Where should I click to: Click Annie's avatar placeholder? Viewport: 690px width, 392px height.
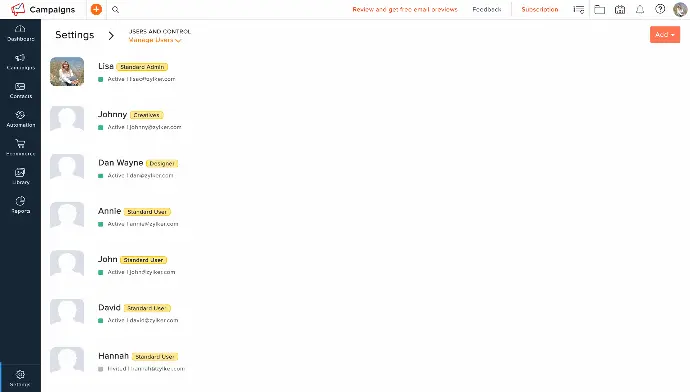67,215
